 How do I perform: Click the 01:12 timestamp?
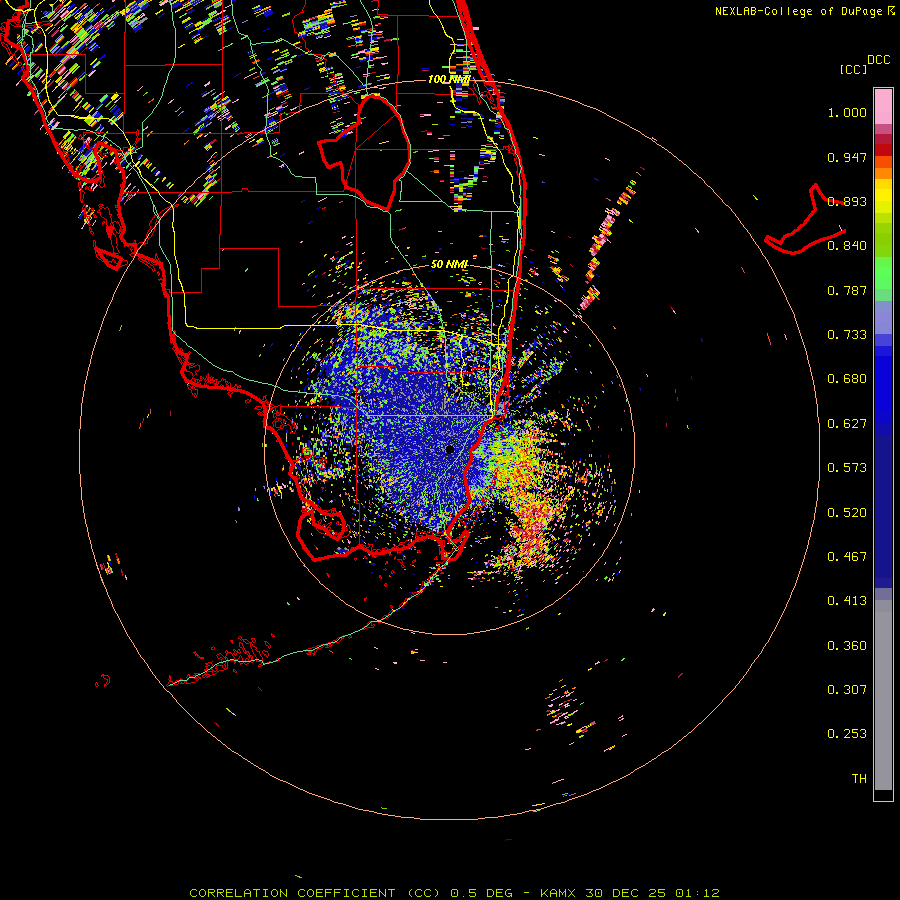coord(697,893)
